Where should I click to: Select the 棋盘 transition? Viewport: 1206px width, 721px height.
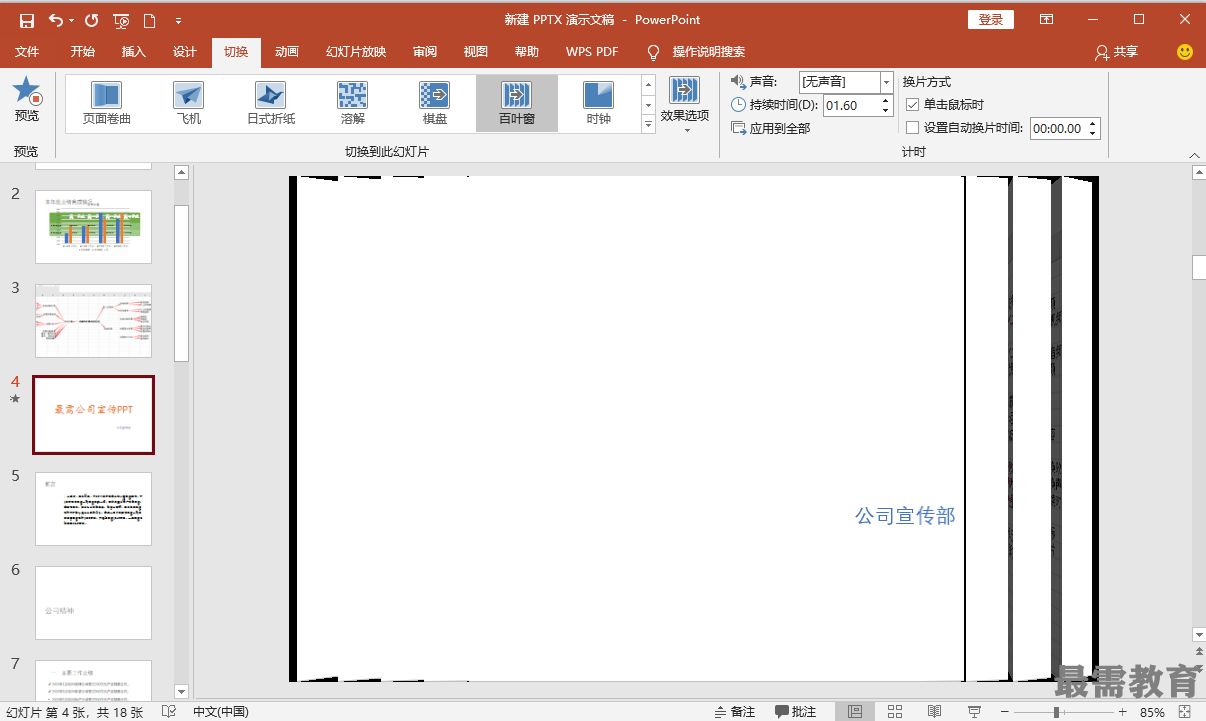pos(434,104)
